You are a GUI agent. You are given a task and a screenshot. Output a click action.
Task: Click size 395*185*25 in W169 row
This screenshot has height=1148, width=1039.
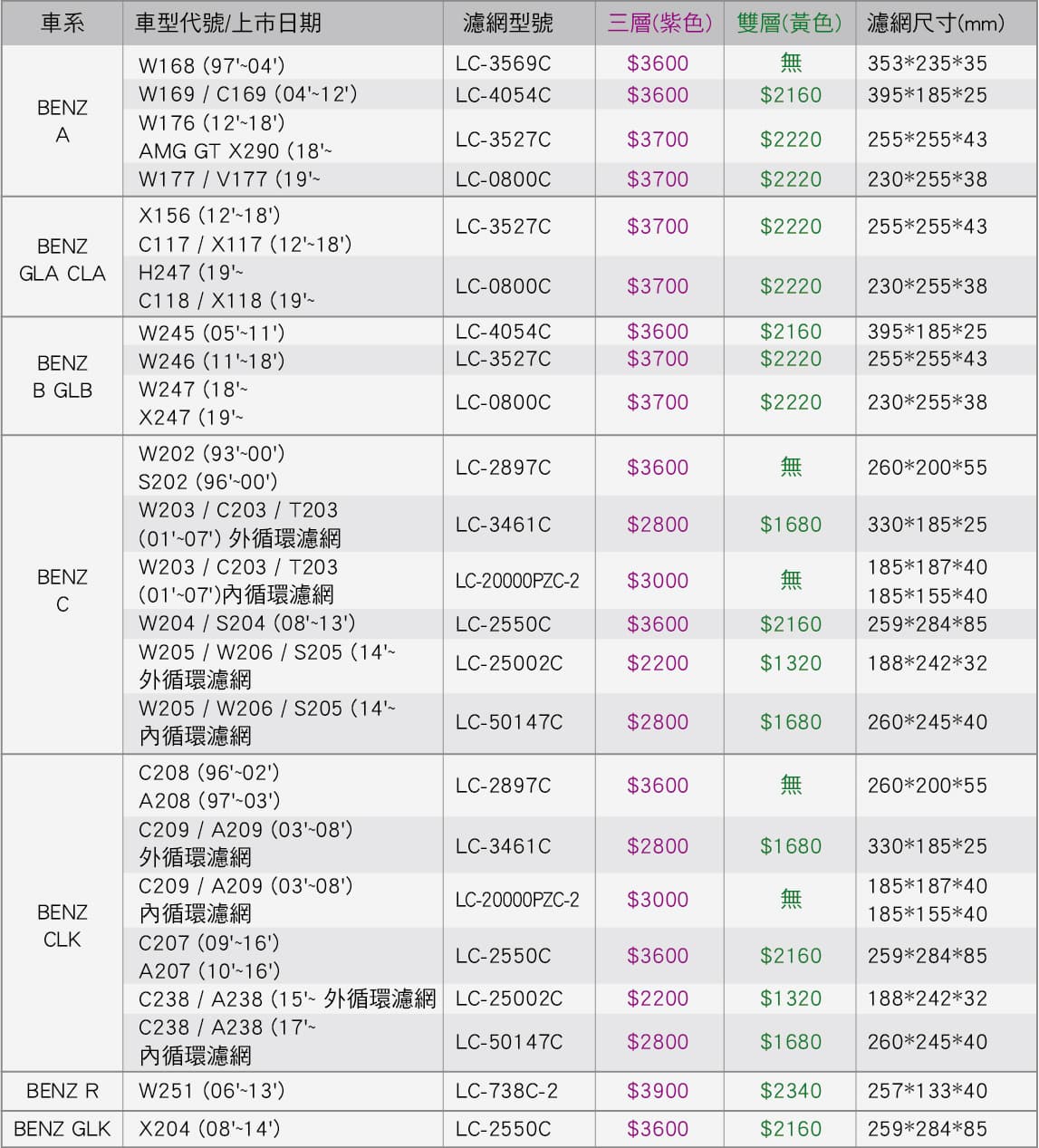pyautogui.click(x=928, y=95)
